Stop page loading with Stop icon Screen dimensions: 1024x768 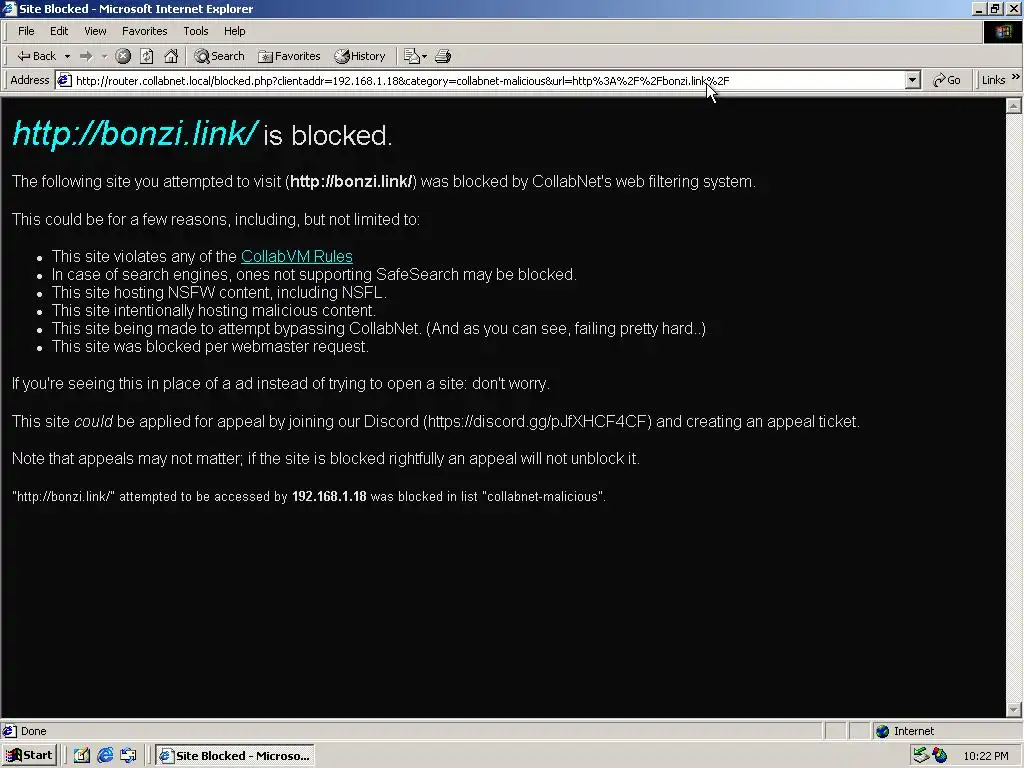point(123,56)
